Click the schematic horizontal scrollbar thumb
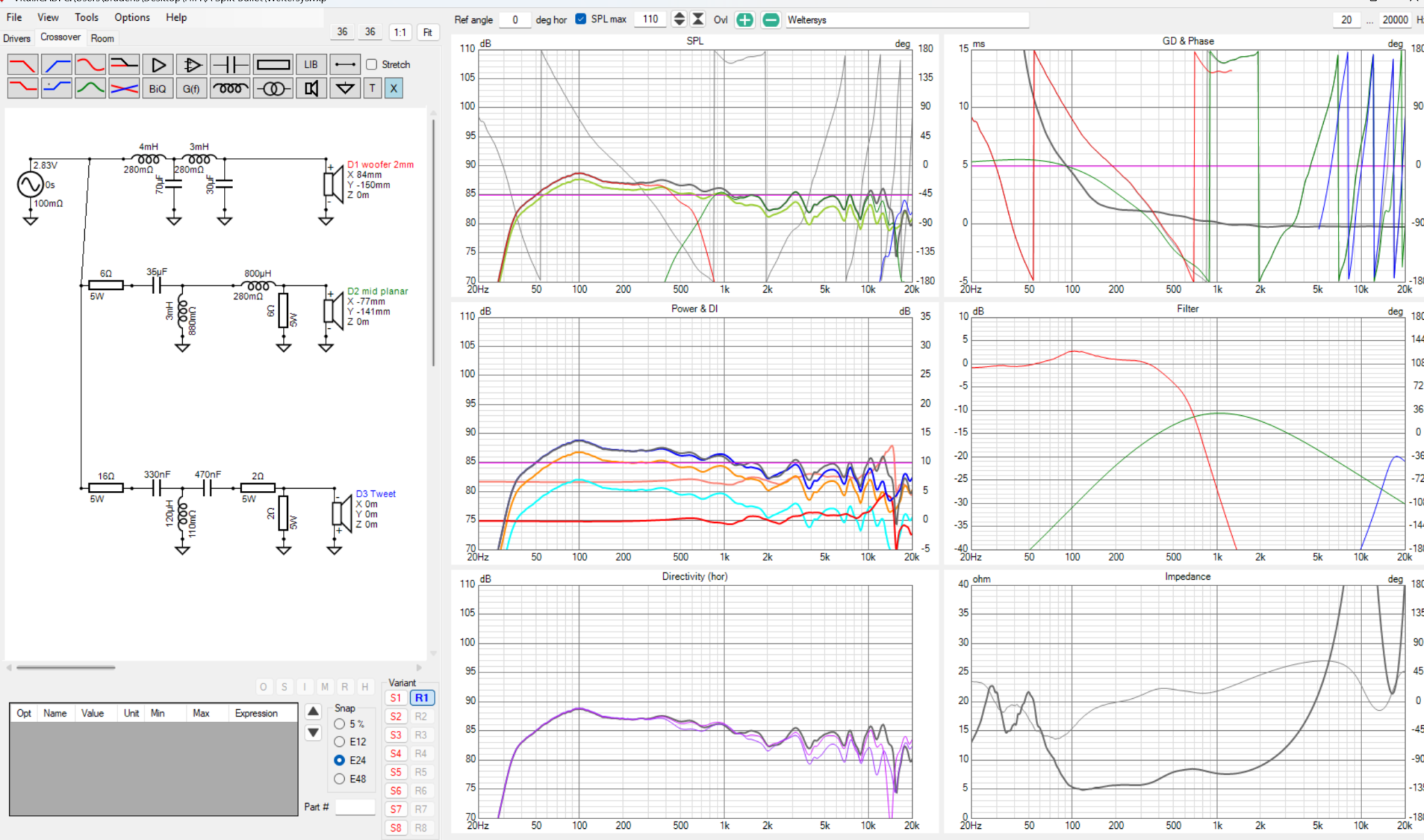Screen dimensions: 1424x840 tap(65, 668)
